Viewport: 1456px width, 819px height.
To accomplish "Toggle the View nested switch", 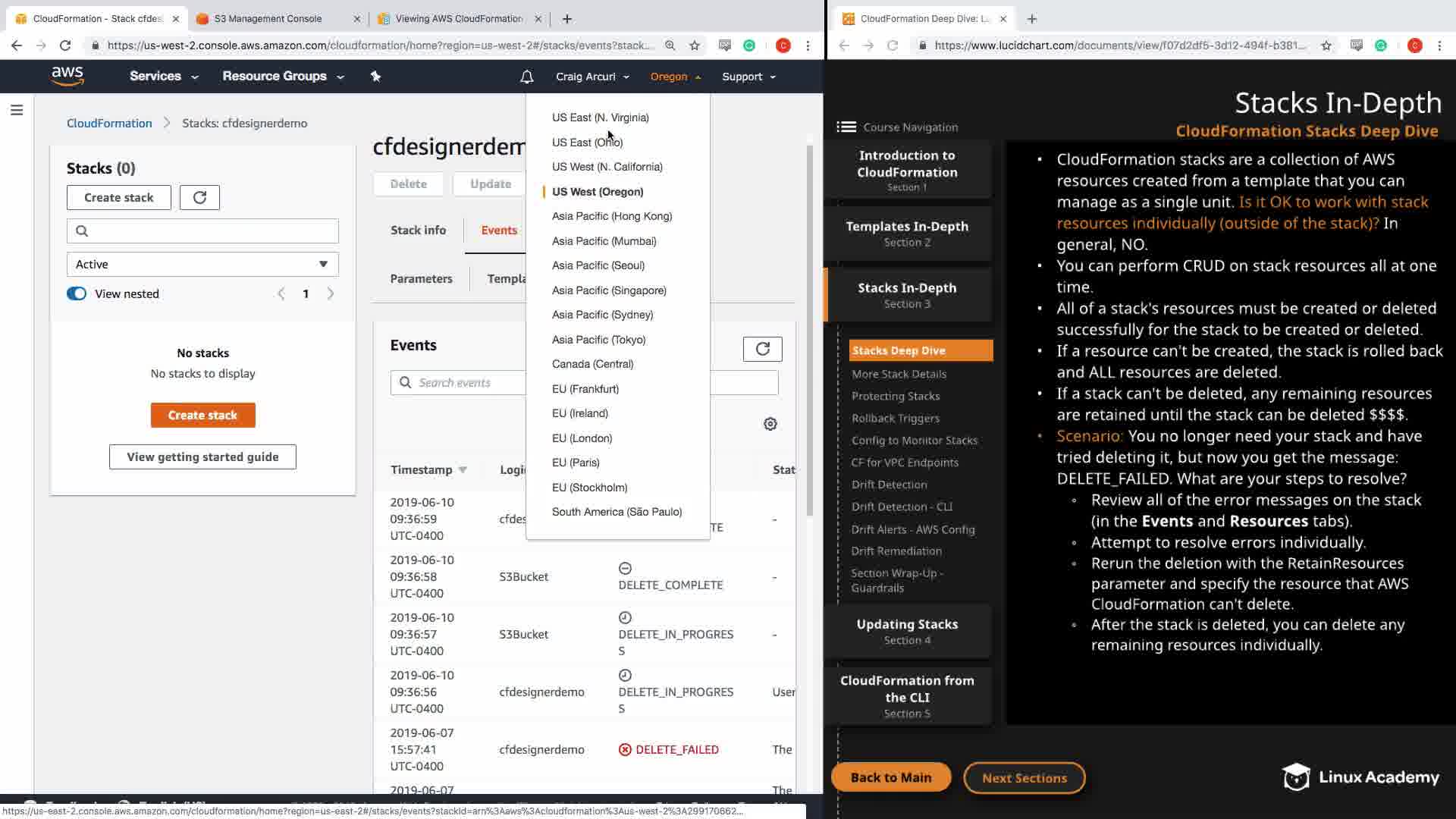I will (77, 294).
